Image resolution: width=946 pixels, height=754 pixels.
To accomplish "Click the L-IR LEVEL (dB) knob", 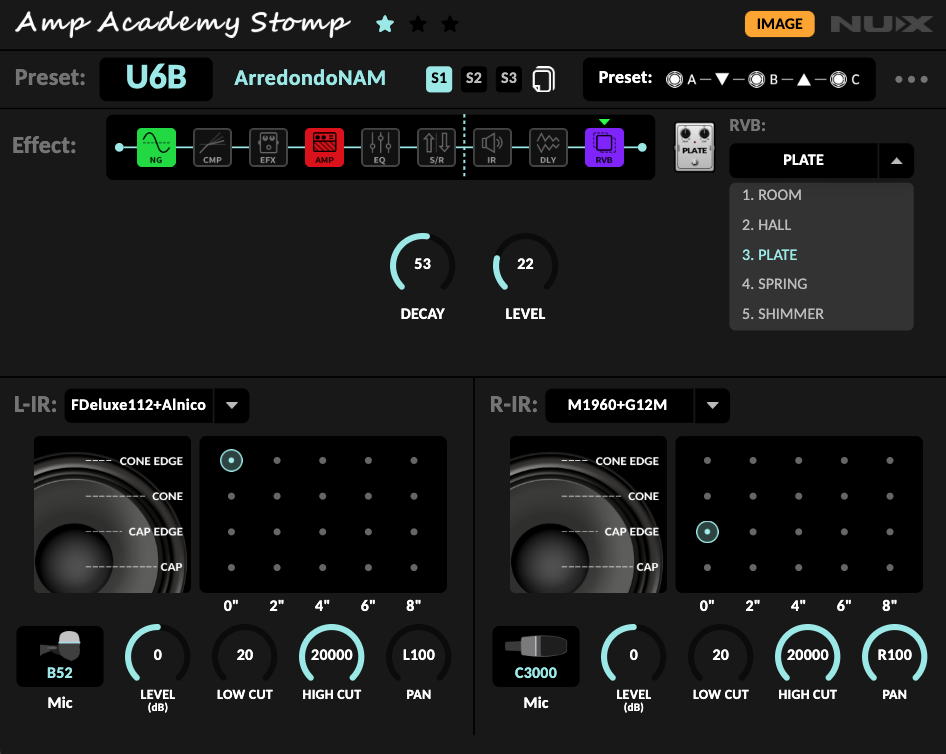I will tap(157, 656).
